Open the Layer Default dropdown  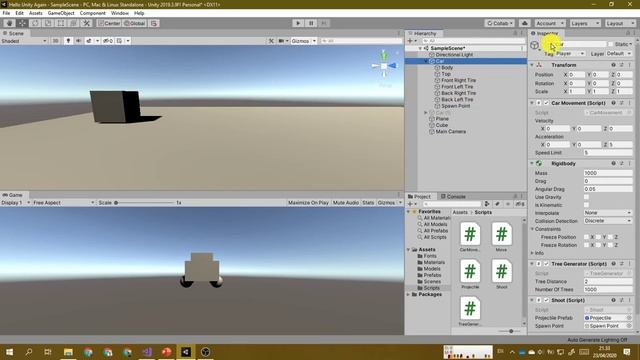click(x=619, y=53)
